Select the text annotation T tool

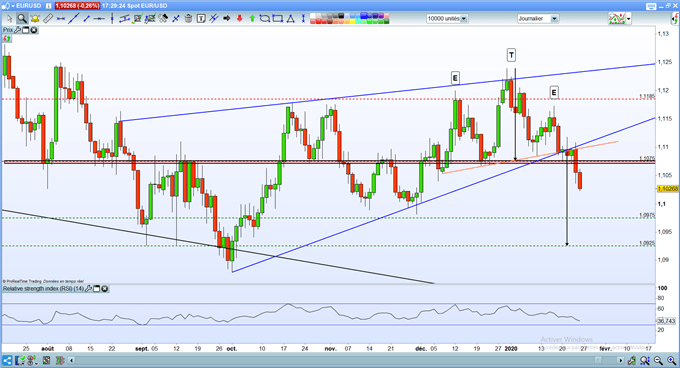click(x=201, y=19)
